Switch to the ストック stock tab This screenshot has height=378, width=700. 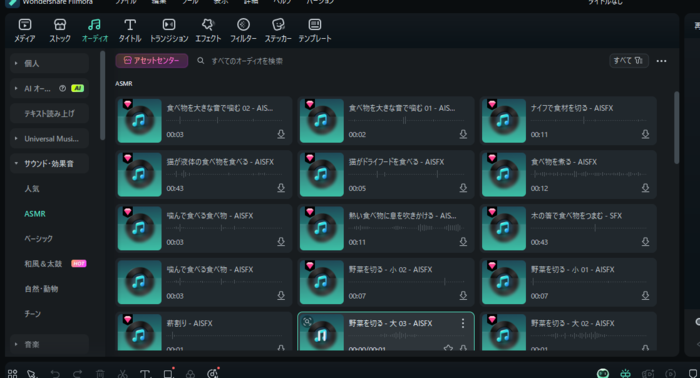[60, 30]
